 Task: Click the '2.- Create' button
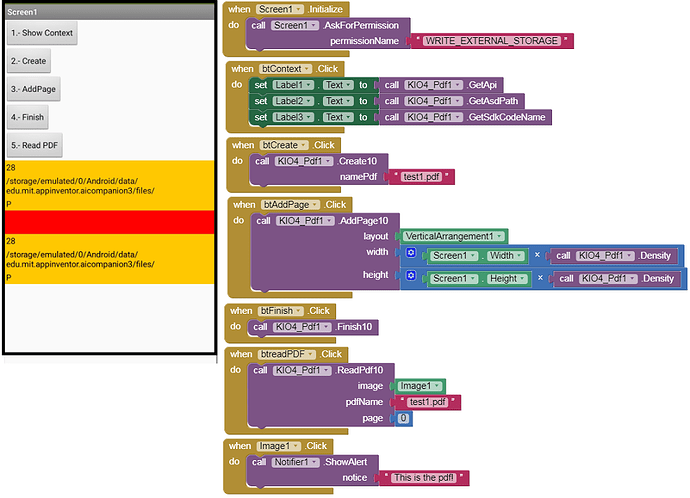(29, 61)
